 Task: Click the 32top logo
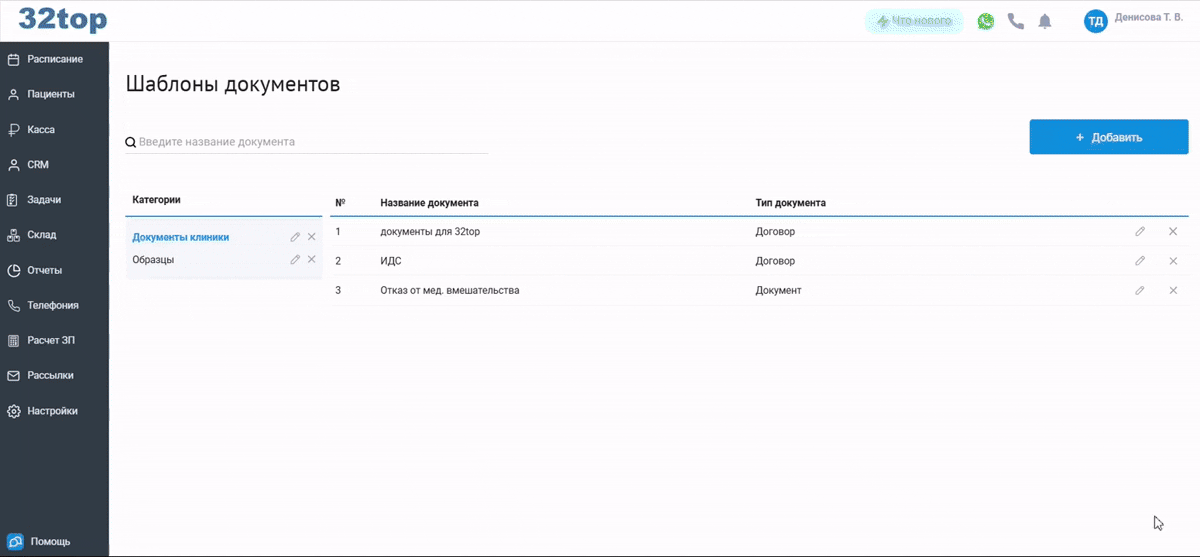pyautogui.click(x=62, y=20)
